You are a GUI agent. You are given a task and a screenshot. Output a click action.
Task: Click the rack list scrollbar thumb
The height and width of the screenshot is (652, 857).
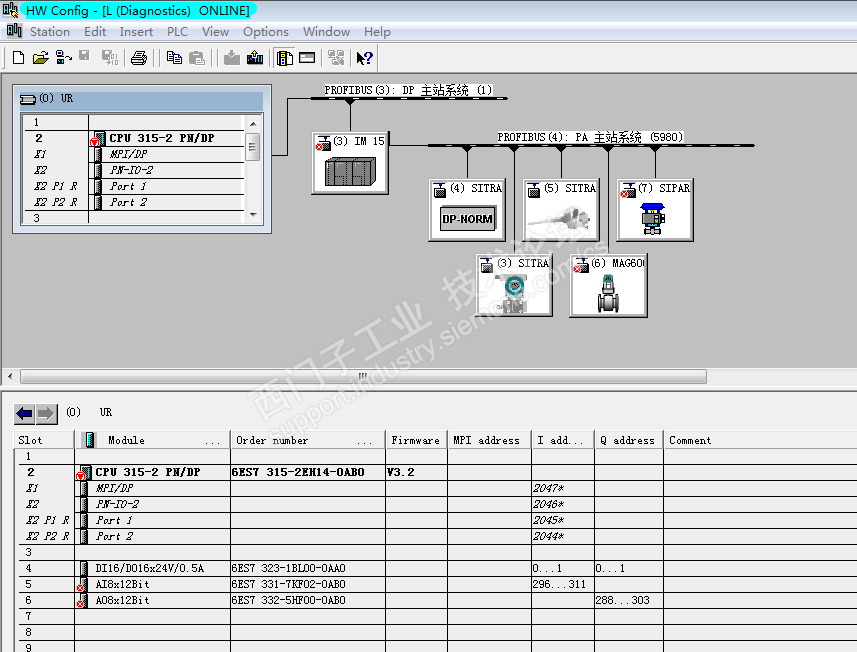click(x=252, y=146)
